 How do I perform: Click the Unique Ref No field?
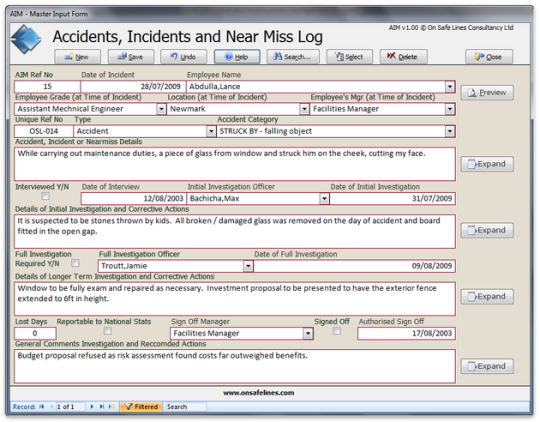[x=44, y=131]
